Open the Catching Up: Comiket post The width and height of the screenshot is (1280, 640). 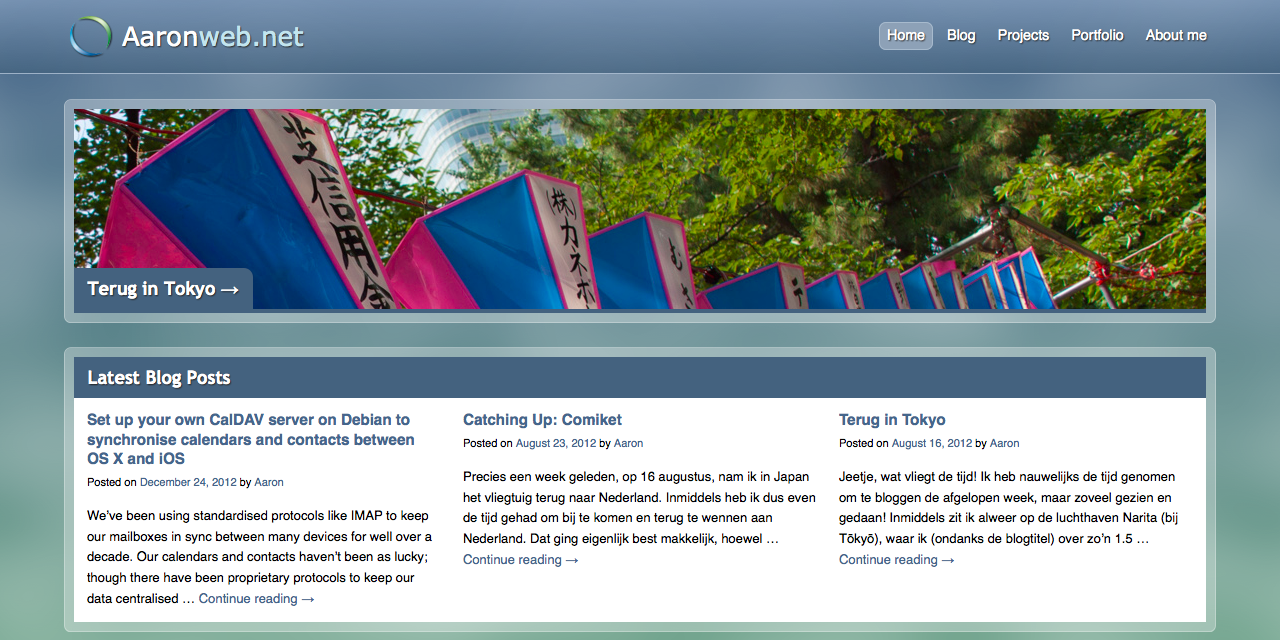point(542,420)
